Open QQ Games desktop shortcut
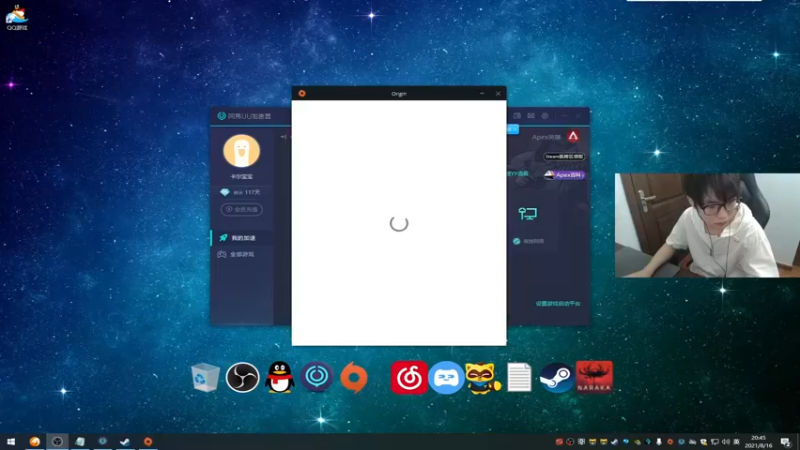This screenshot has width=800, height=450. tap(16, 17)
